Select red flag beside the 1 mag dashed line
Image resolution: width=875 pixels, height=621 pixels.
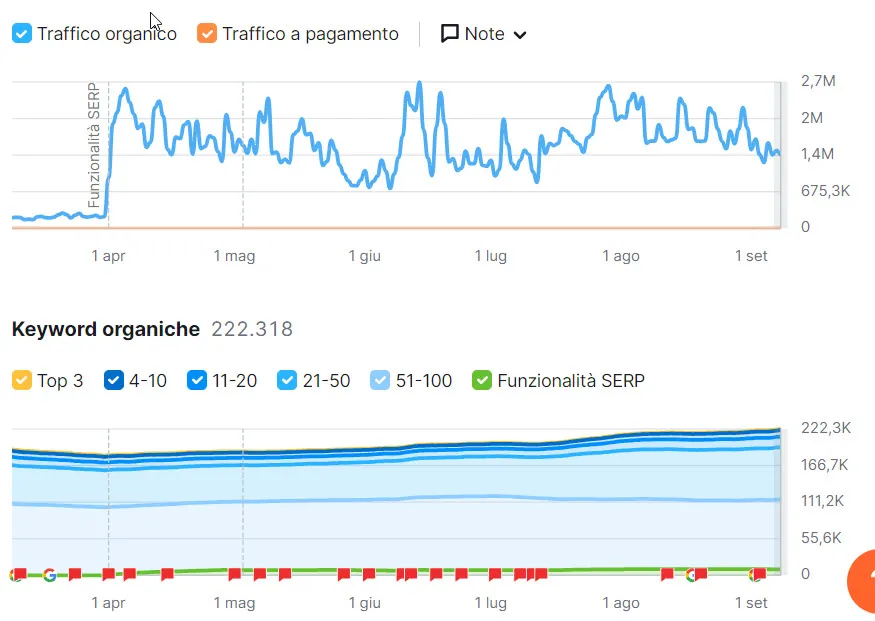(x=235, y=574)
